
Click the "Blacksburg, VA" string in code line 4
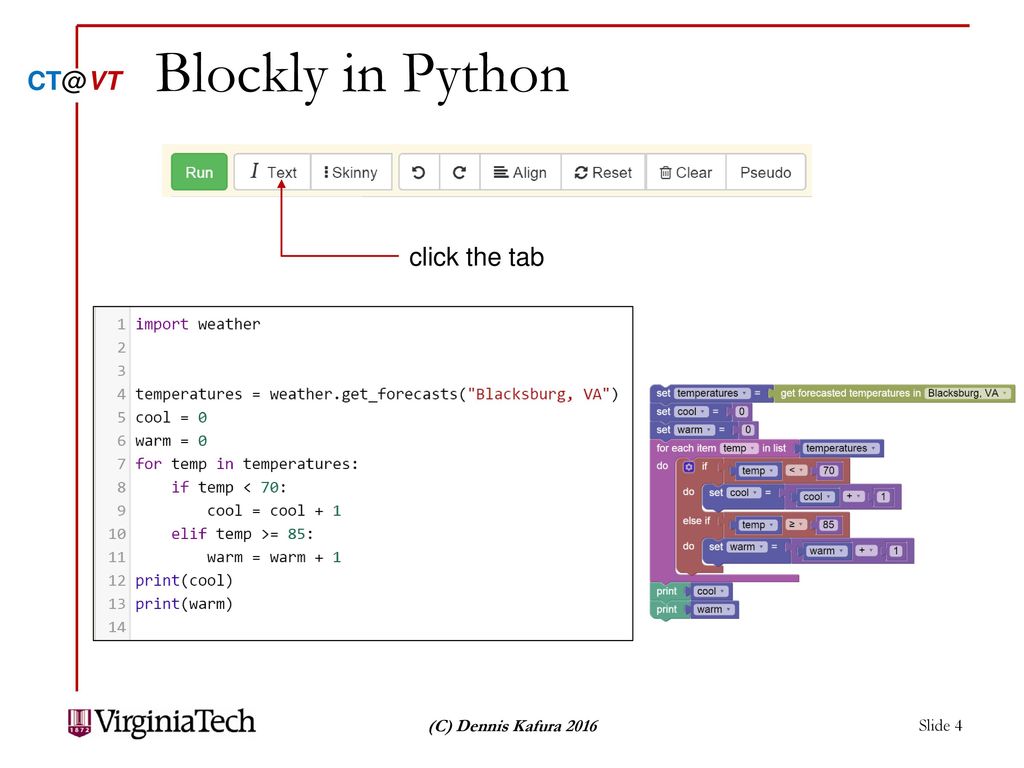coord(539,394)
